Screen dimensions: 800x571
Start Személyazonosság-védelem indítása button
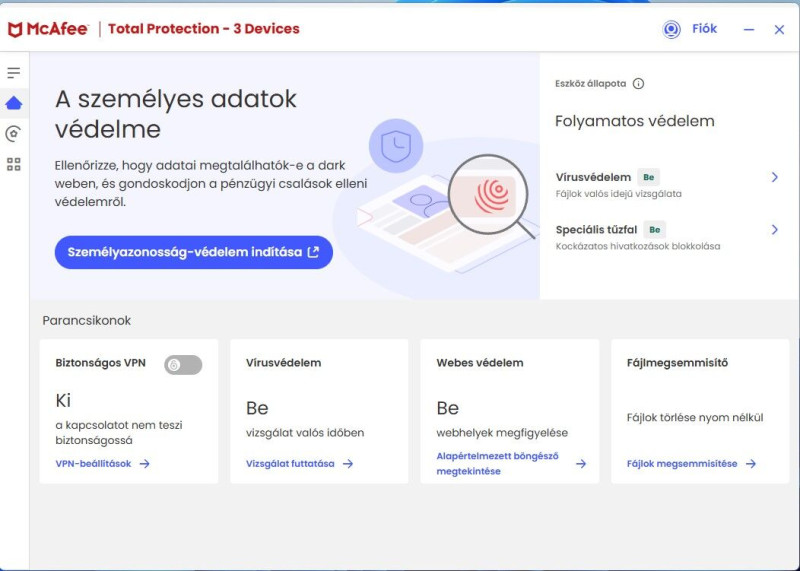tap(193, 252)
